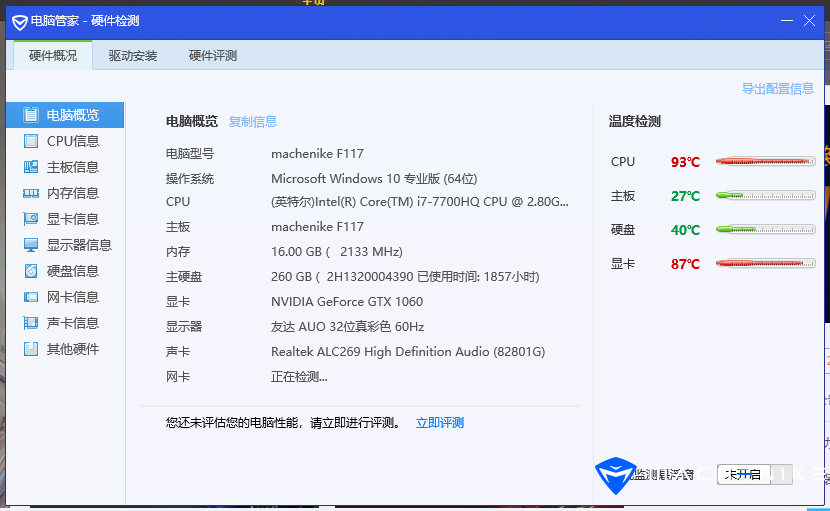
Task: Minimize the 硬件检测 window
Action: pos(787,21)
